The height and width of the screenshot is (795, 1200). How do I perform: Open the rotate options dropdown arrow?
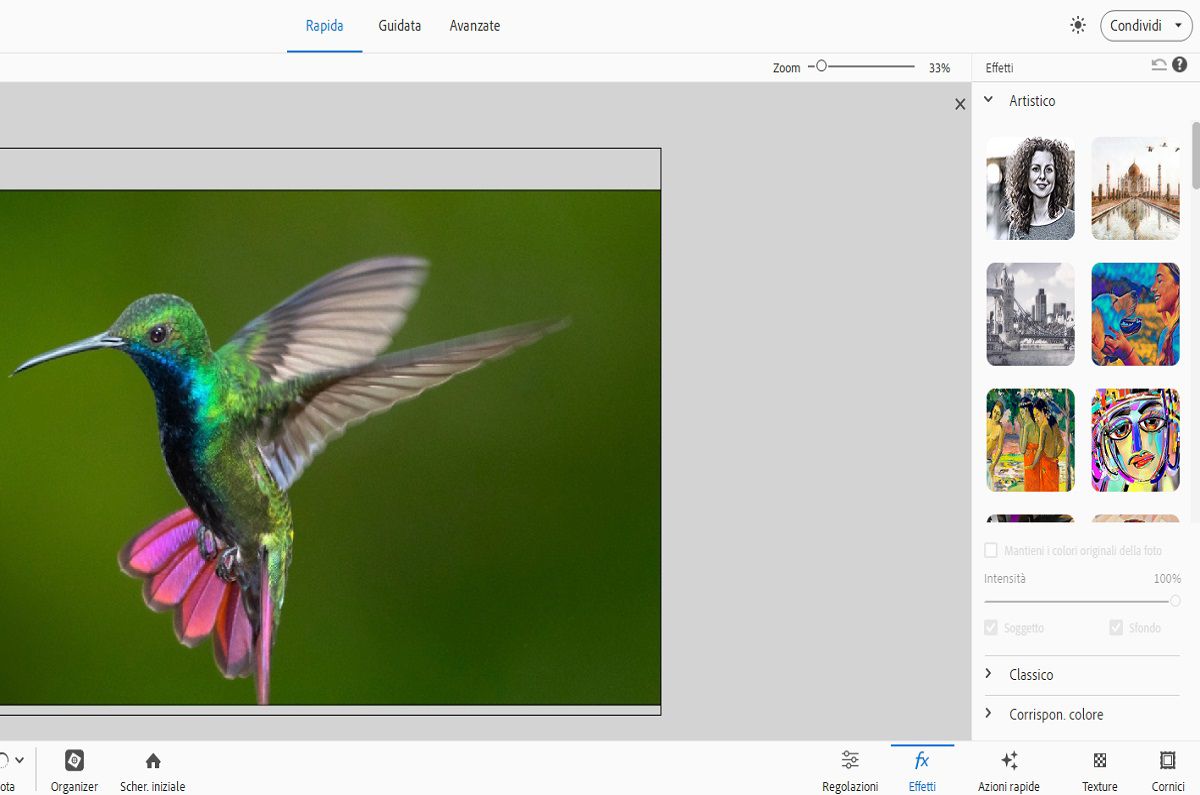(x=19, y=760)
